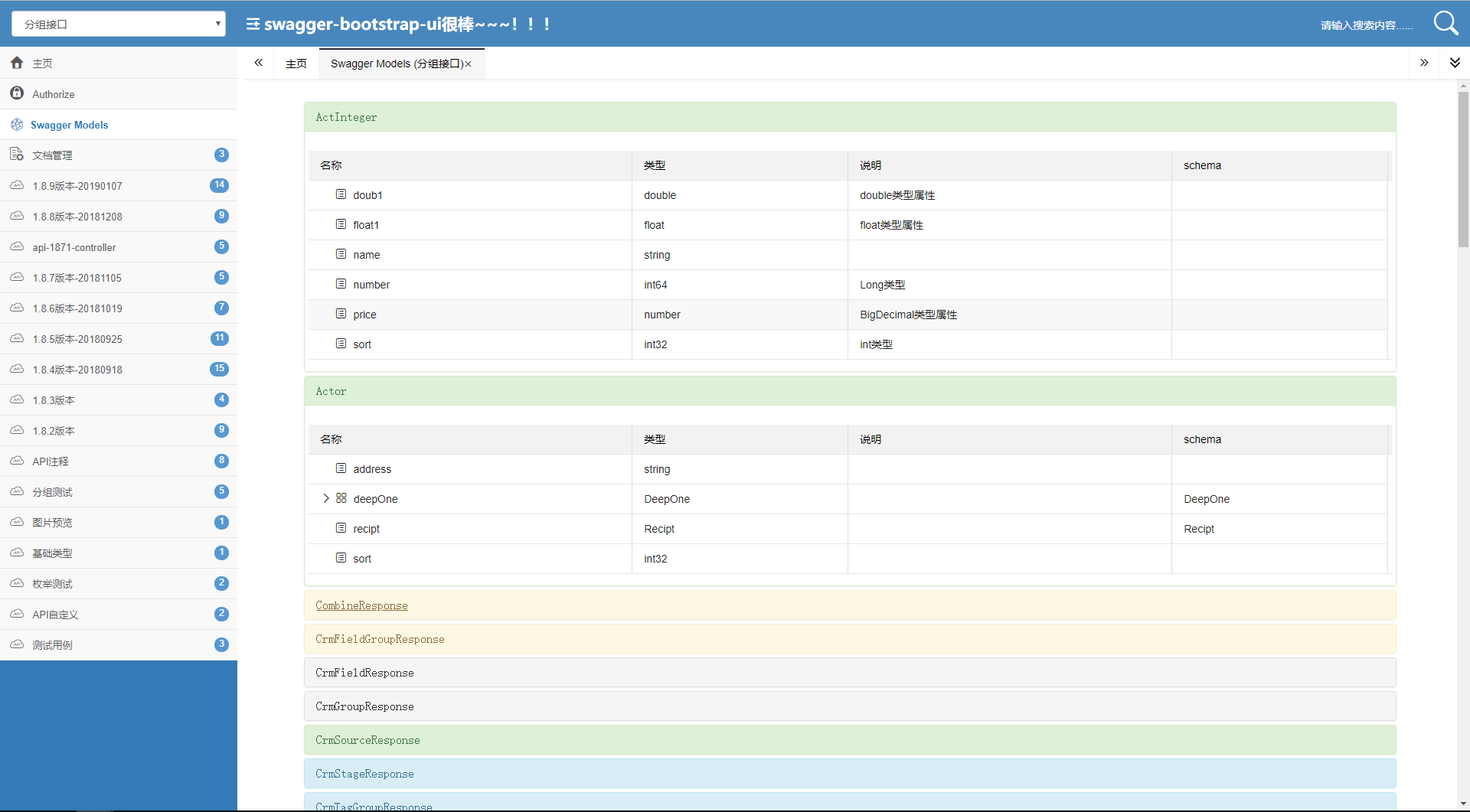Expand the CrmSourceResponse model
Screen dimensions: 1470x812
(367, 740)
